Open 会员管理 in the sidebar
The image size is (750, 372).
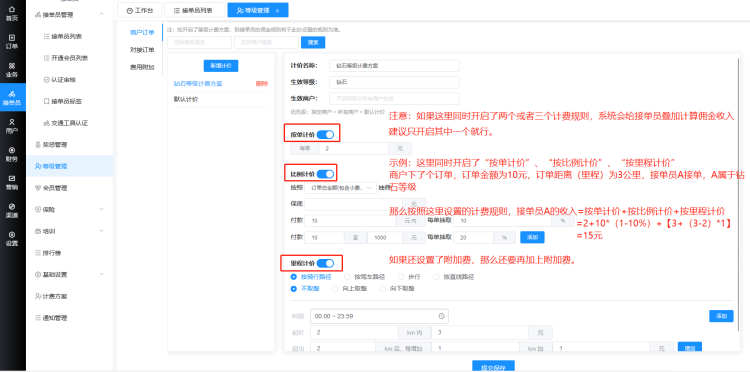click(55, 188)
